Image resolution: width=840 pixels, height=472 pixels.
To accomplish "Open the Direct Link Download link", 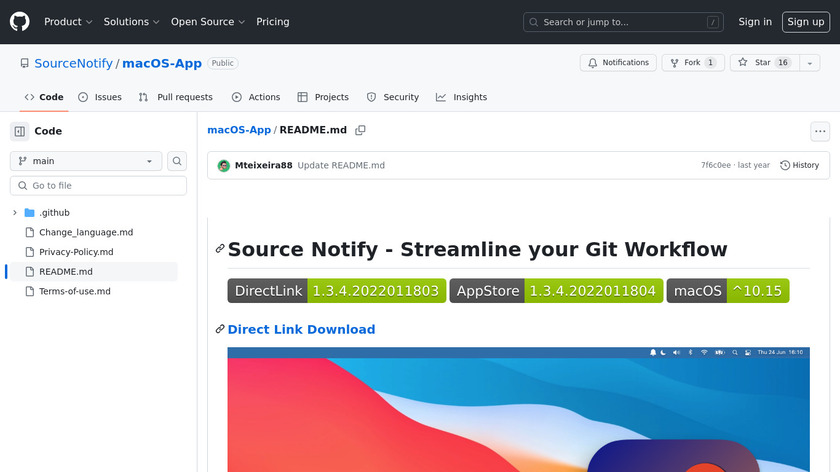I will (301, 329).
